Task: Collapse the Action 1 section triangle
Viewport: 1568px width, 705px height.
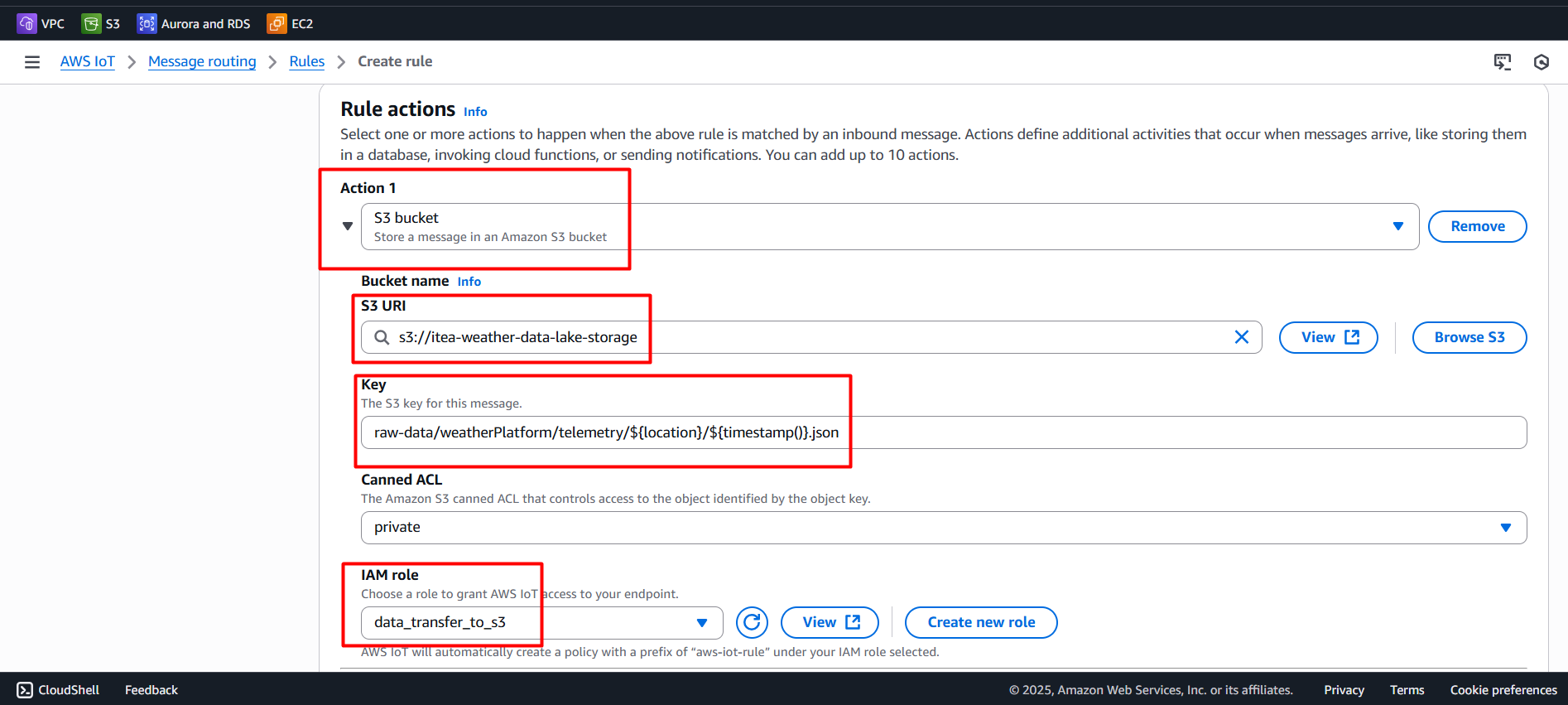Action: [348, 226]
